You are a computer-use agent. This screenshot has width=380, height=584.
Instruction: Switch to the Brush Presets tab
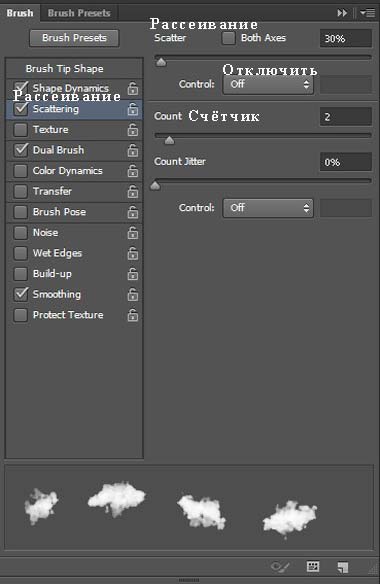tap(79, 13)
